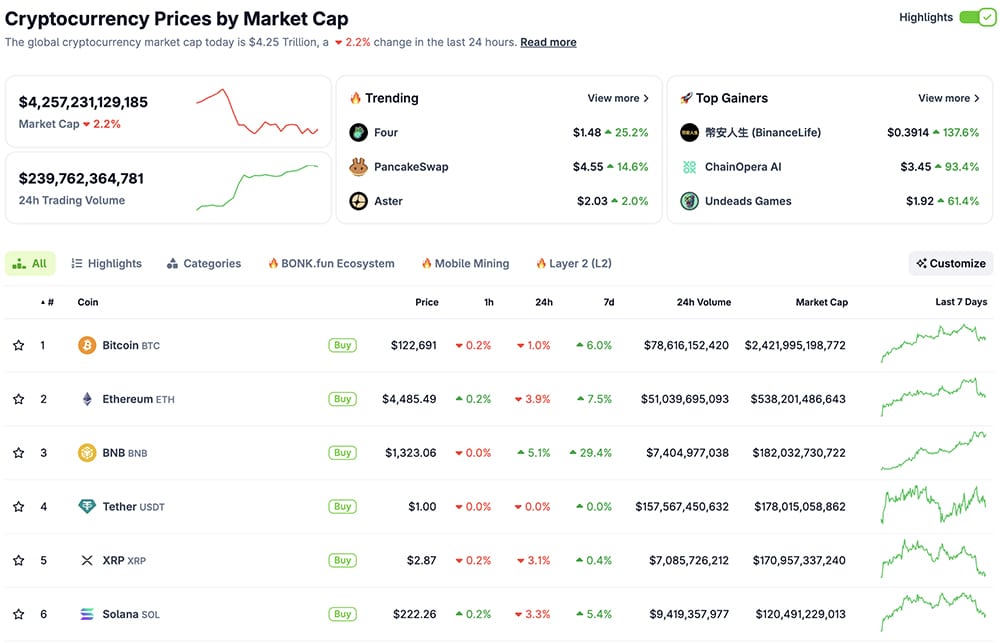Screen dimensions: 1000x643
Task: Click the ChainOpera AI icon
Action: (x=689, y=166)
